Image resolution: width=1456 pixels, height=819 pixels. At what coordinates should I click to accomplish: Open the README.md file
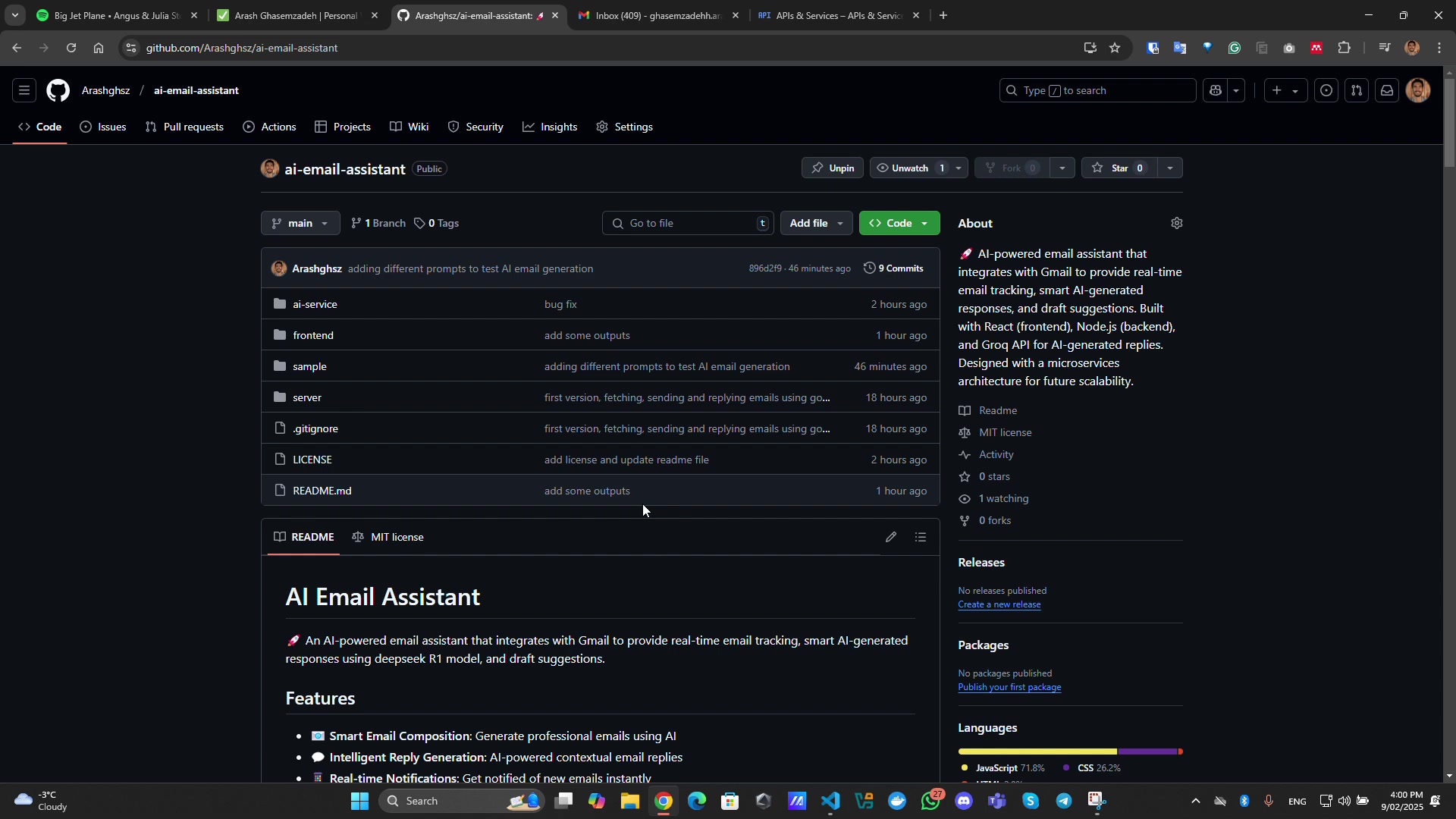pyautogui.click(x=322, y=491)
